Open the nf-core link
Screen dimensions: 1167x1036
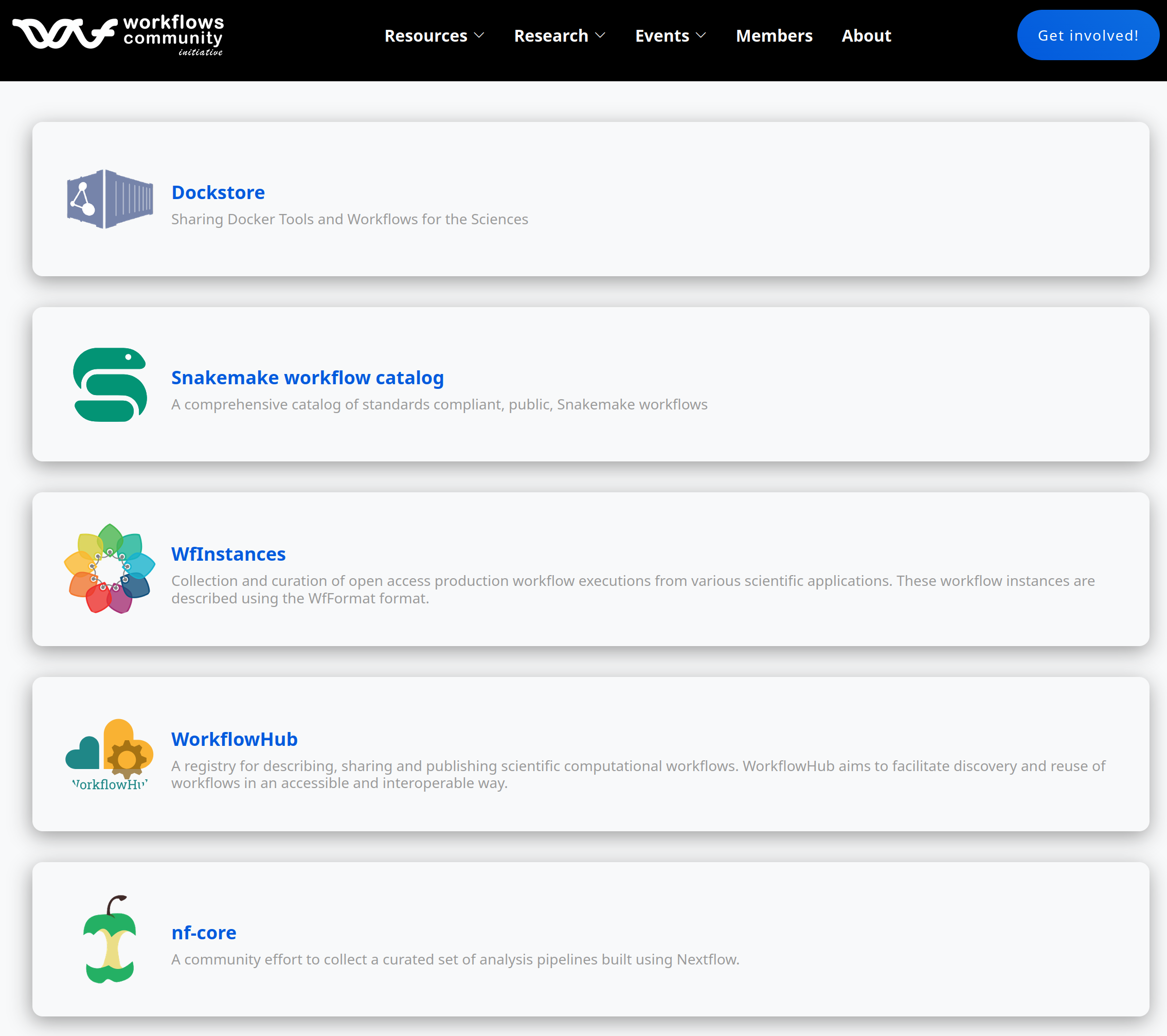pos(204,933)
